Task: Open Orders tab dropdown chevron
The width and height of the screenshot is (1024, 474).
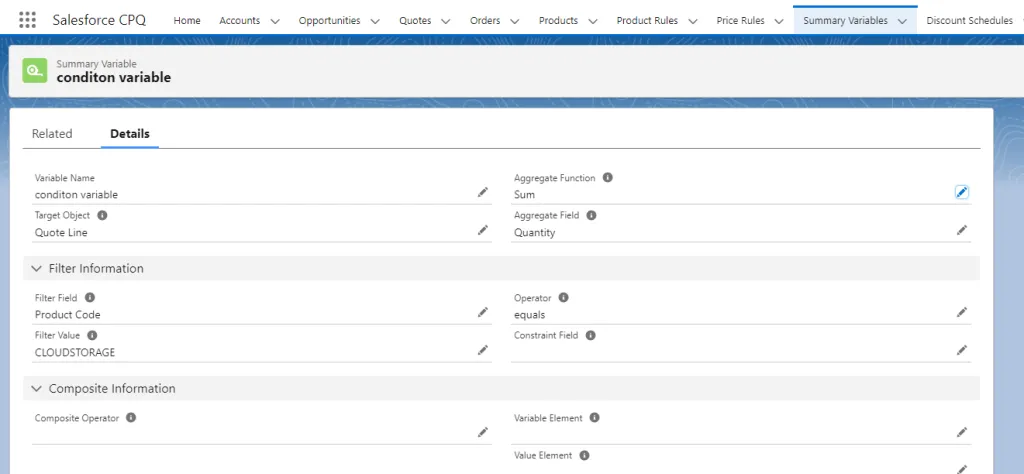Action: coord(515,21)
